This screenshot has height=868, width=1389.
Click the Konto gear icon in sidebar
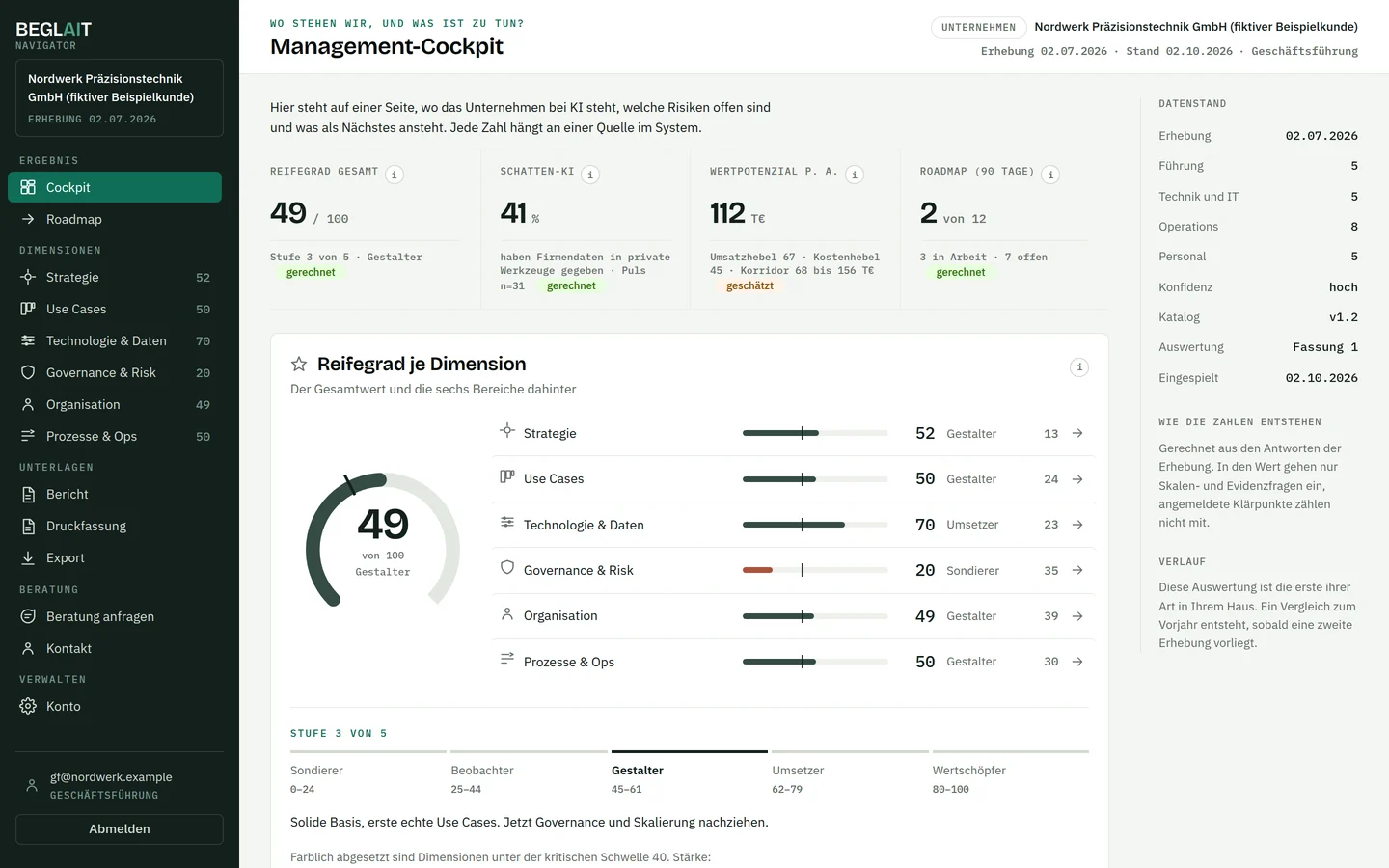pos(28,706)
